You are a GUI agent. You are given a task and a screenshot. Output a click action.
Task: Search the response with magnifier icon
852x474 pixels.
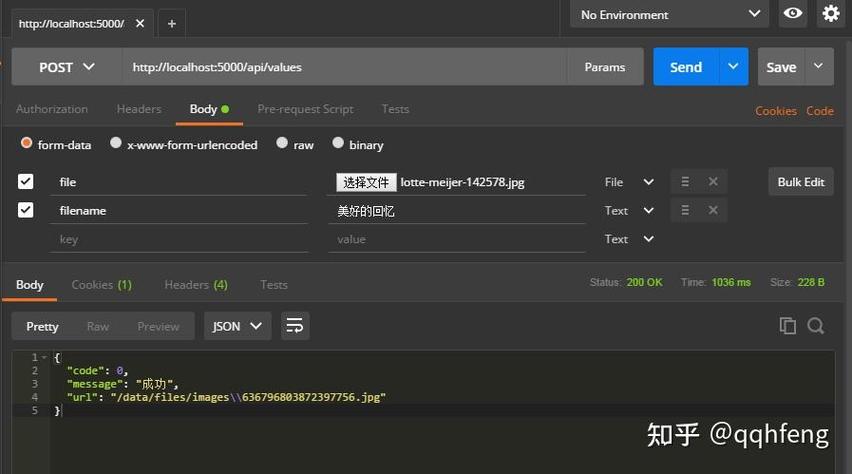coord(816,326)
